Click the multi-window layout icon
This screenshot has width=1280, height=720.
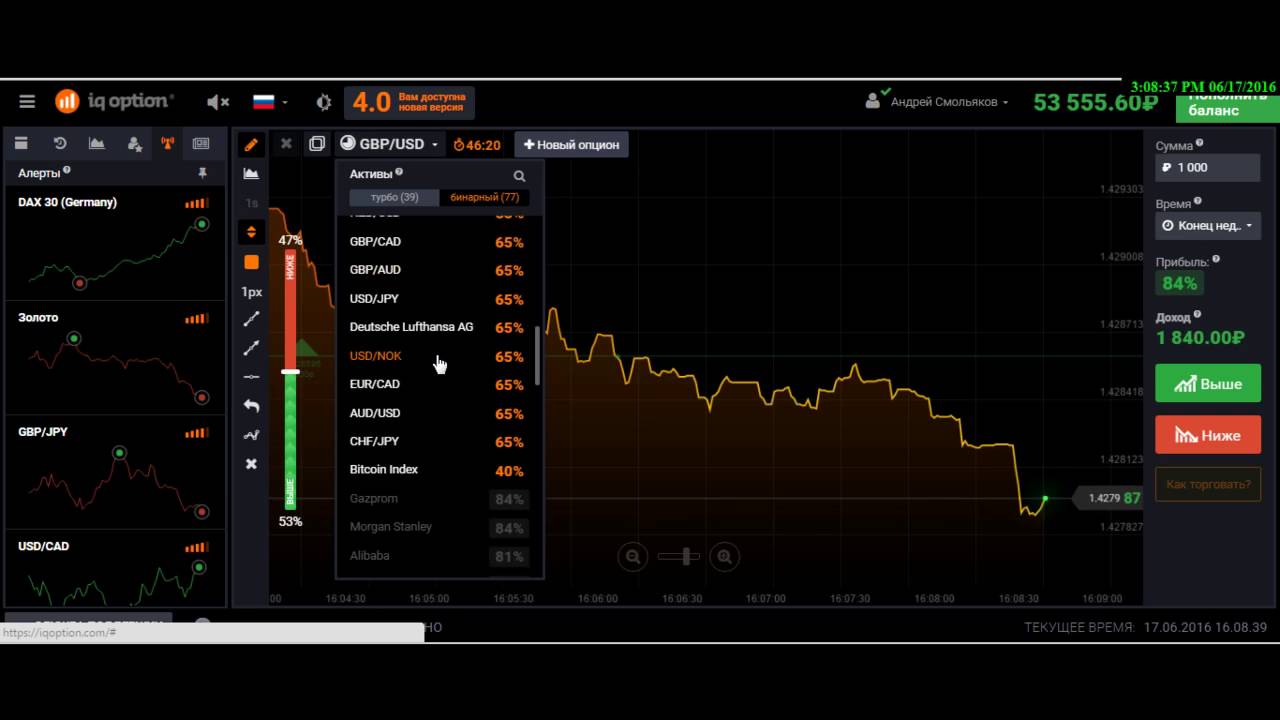[317, 144]
